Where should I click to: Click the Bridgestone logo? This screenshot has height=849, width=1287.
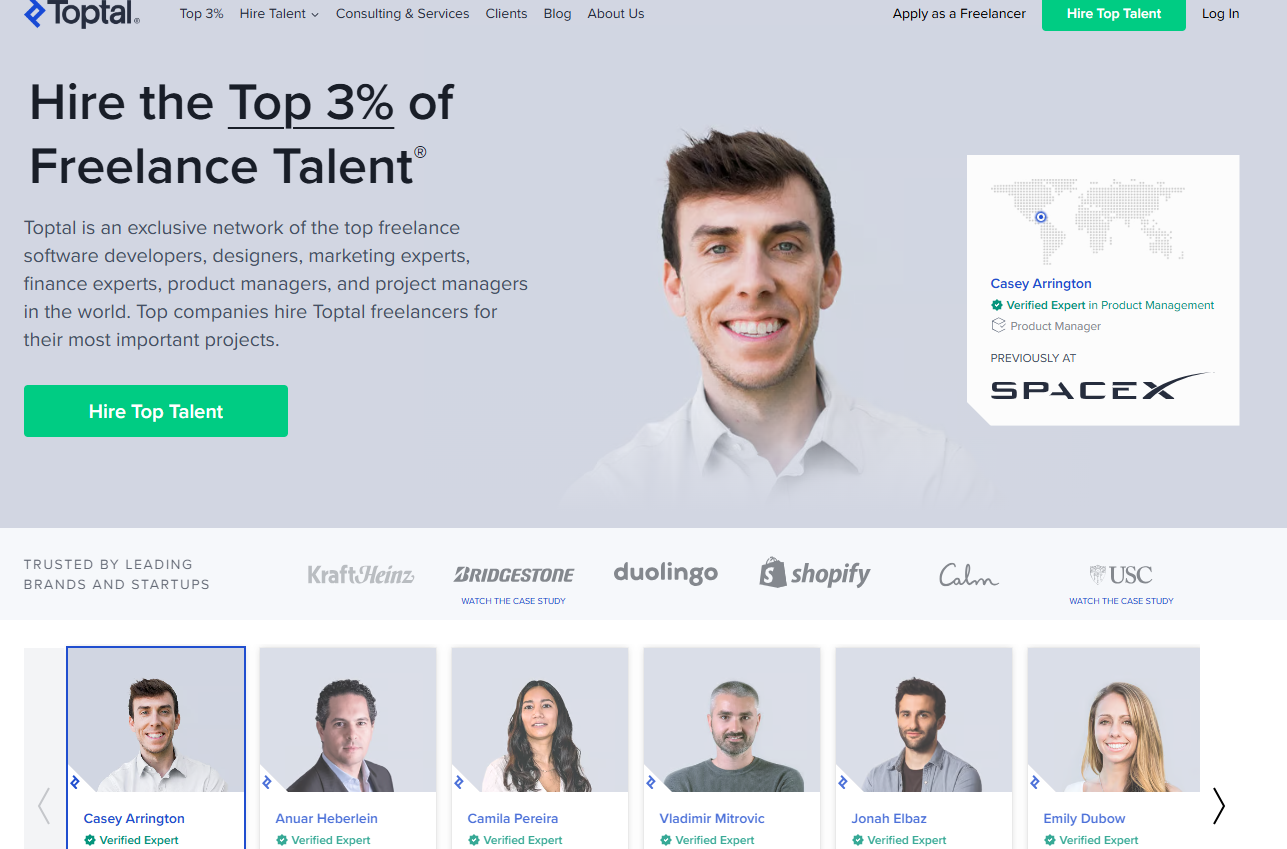(x=514, y=574)
